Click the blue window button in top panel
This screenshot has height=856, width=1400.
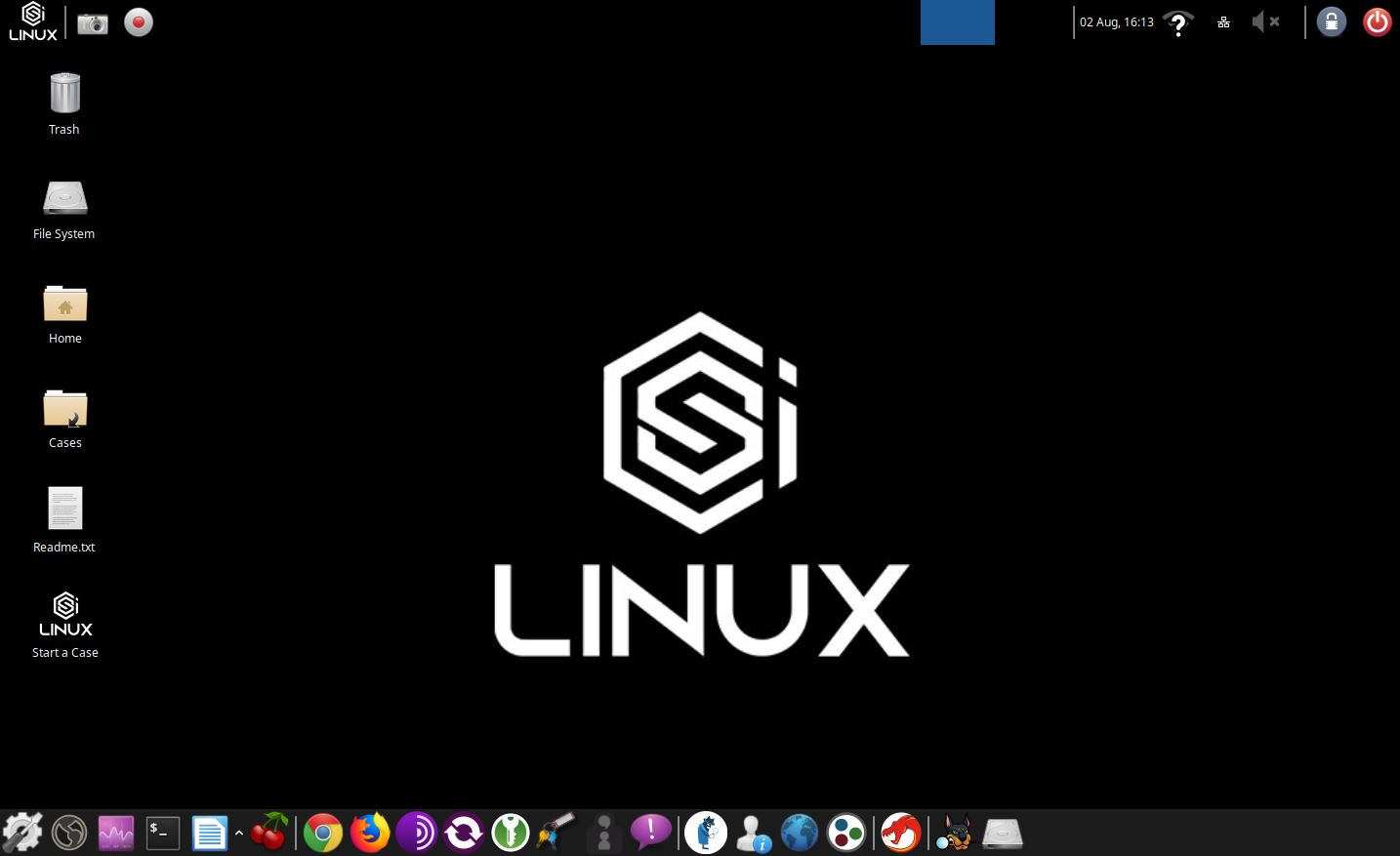click(x=957, y=22)
